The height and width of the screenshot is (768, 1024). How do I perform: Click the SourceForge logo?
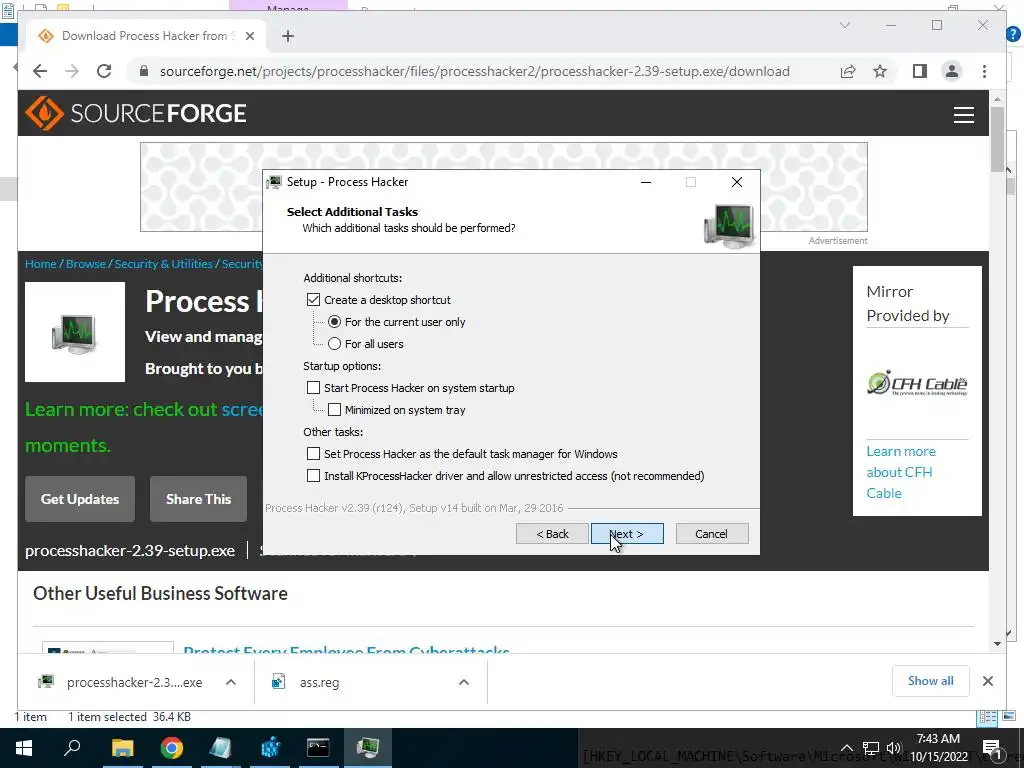(x=135, y=113)
